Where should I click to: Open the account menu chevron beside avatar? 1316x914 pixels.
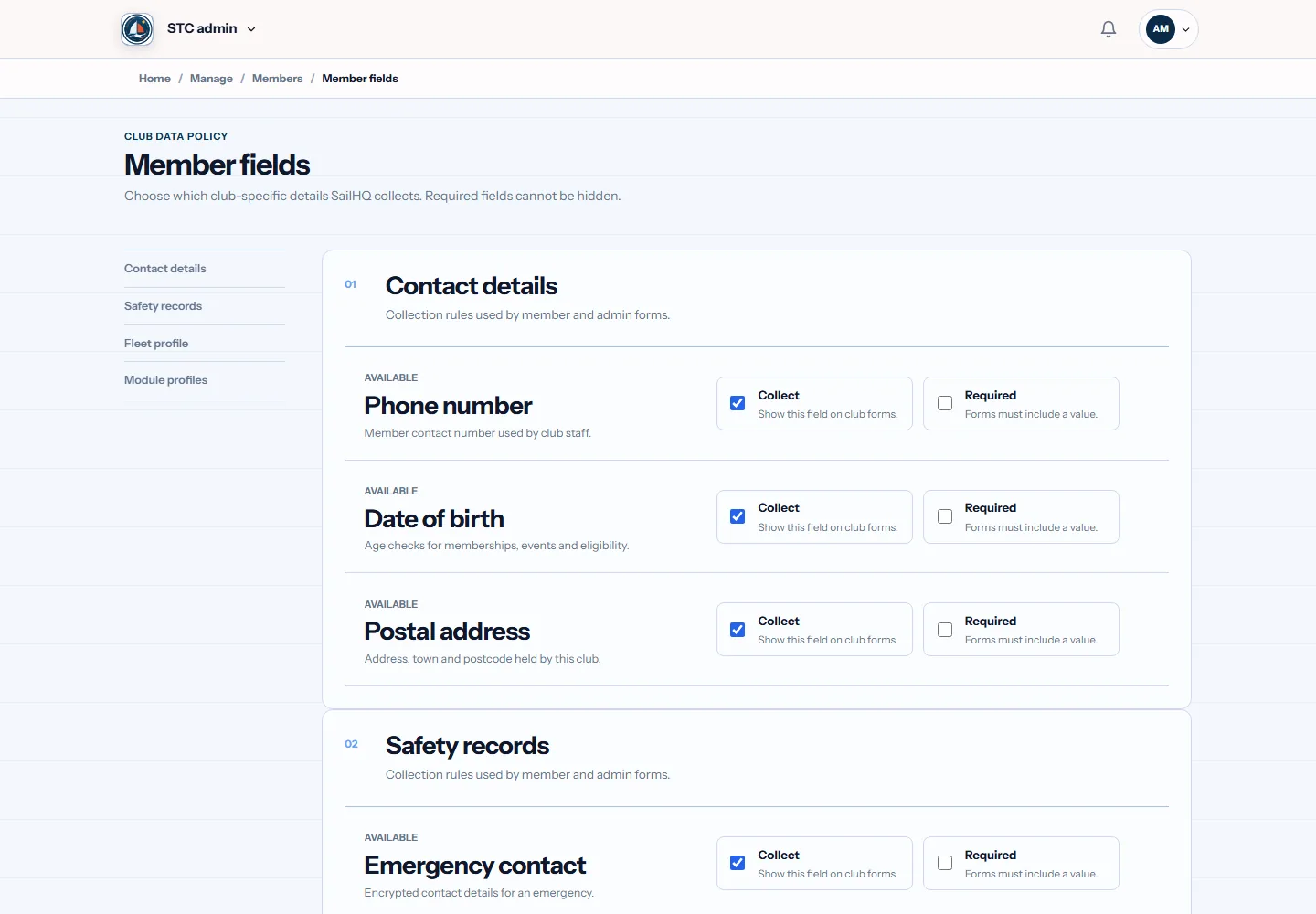tap(1186, 29)
